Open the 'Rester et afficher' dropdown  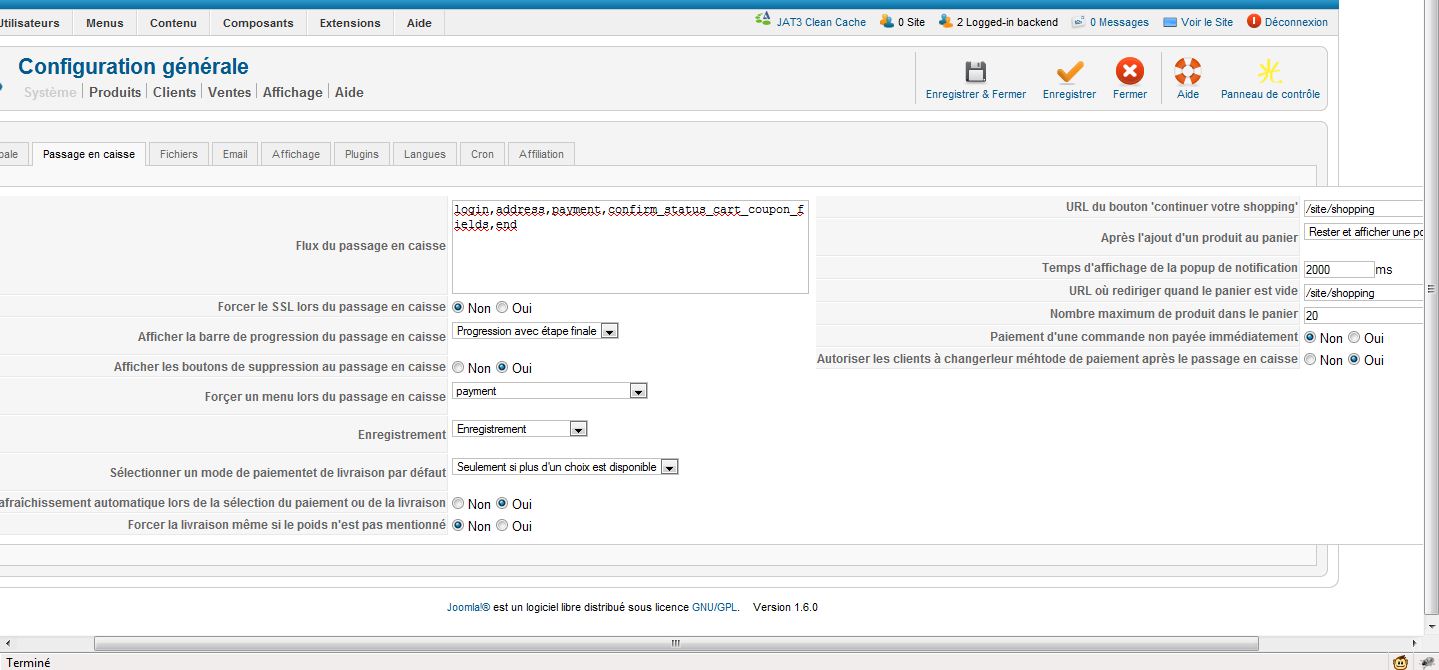click(1364, 232)
